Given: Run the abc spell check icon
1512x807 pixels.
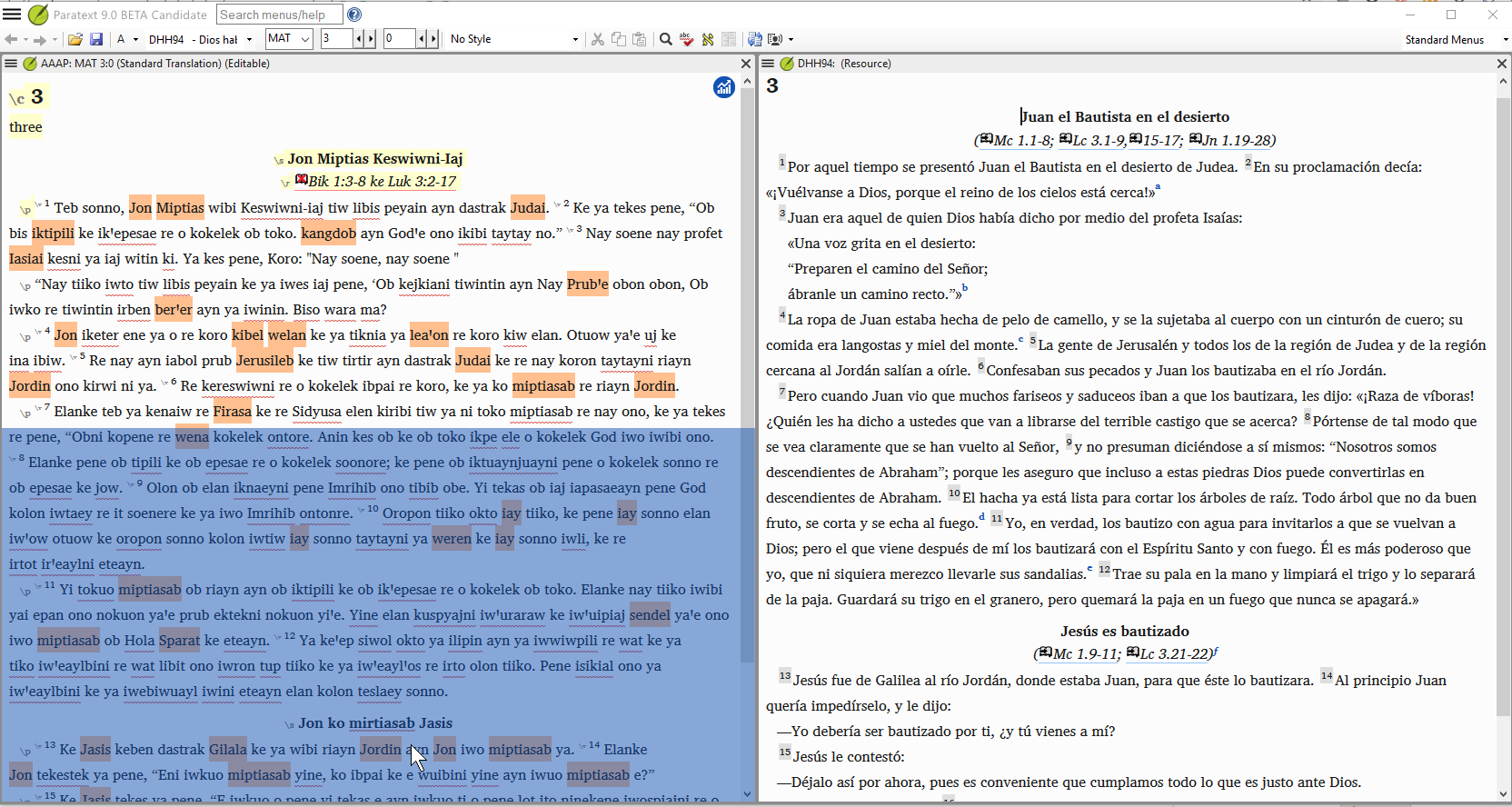Looking at the screenshot, I should point(687,39).
